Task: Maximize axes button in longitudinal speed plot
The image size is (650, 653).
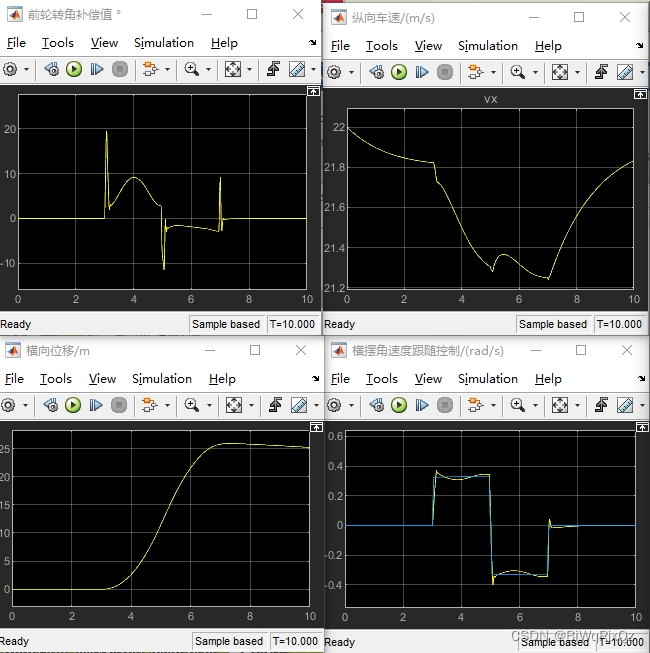Action: tap(640, 94)
